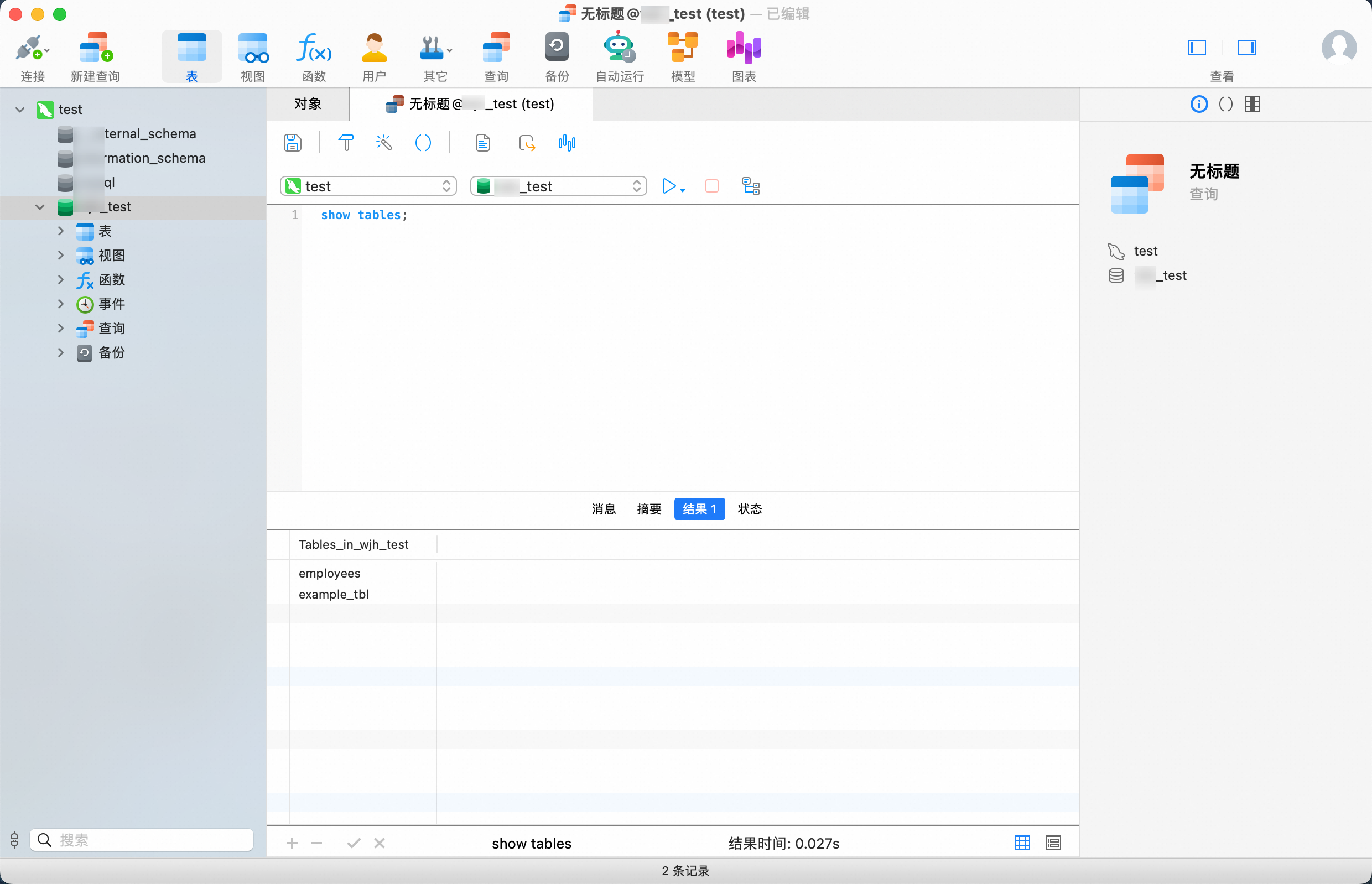Open the database selection dropdown
Viewport: 1372px width, 884px height.
(x=558, y=186)
